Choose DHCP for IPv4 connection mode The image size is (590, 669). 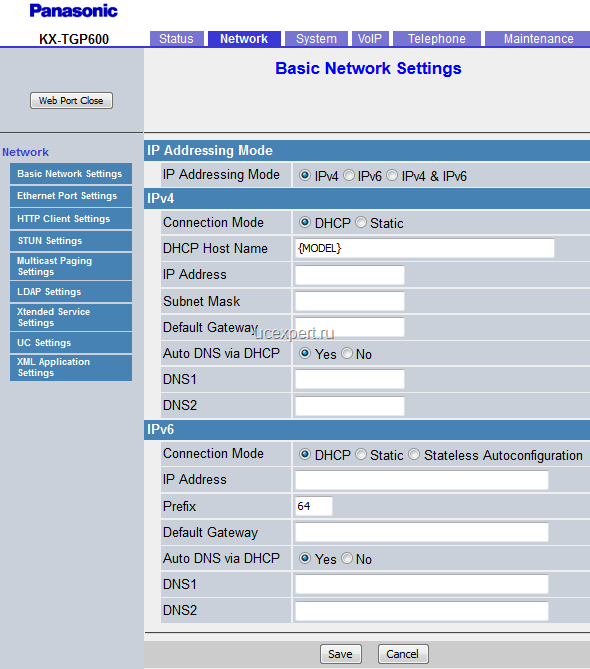pyautogui.click(x=305, y=222)
